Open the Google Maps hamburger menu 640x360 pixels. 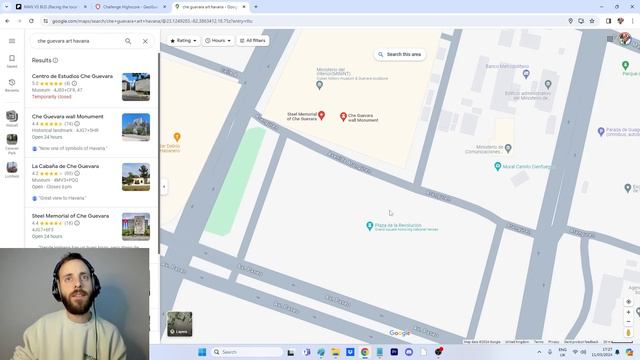click(12, 41)
